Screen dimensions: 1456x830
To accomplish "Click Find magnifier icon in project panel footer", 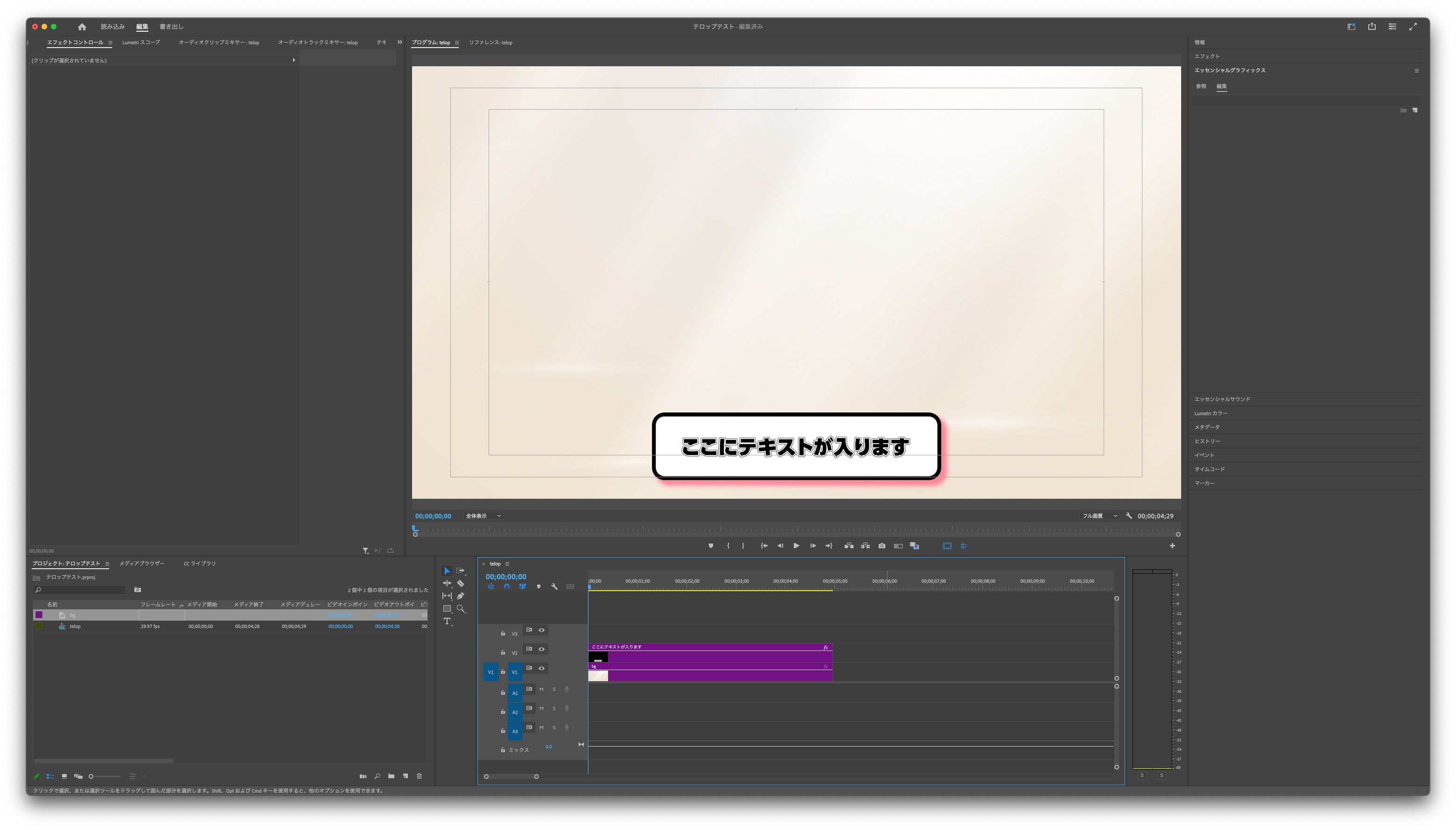I will tap(378, 776).
